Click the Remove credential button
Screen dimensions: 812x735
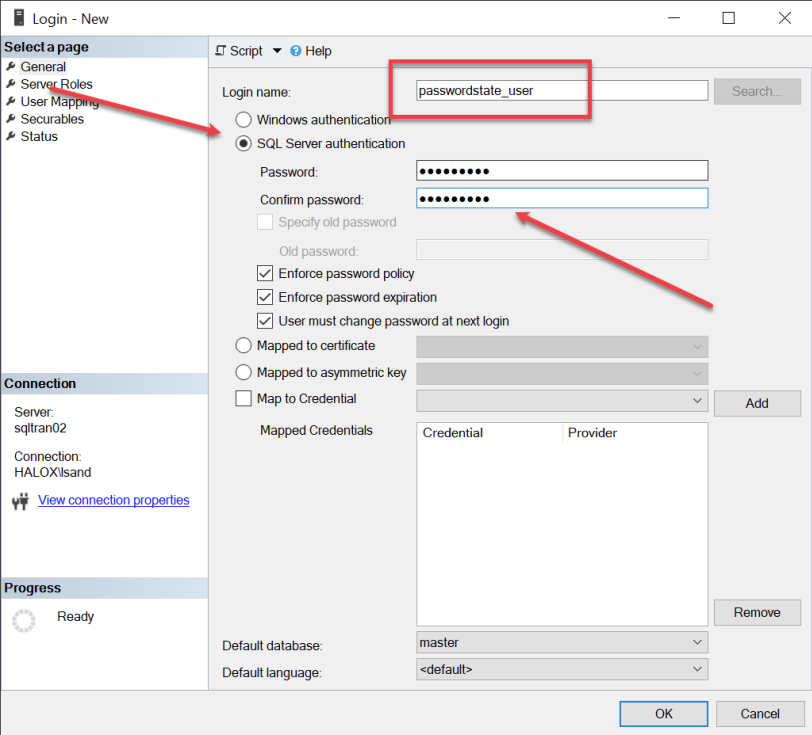pos(757,612)
